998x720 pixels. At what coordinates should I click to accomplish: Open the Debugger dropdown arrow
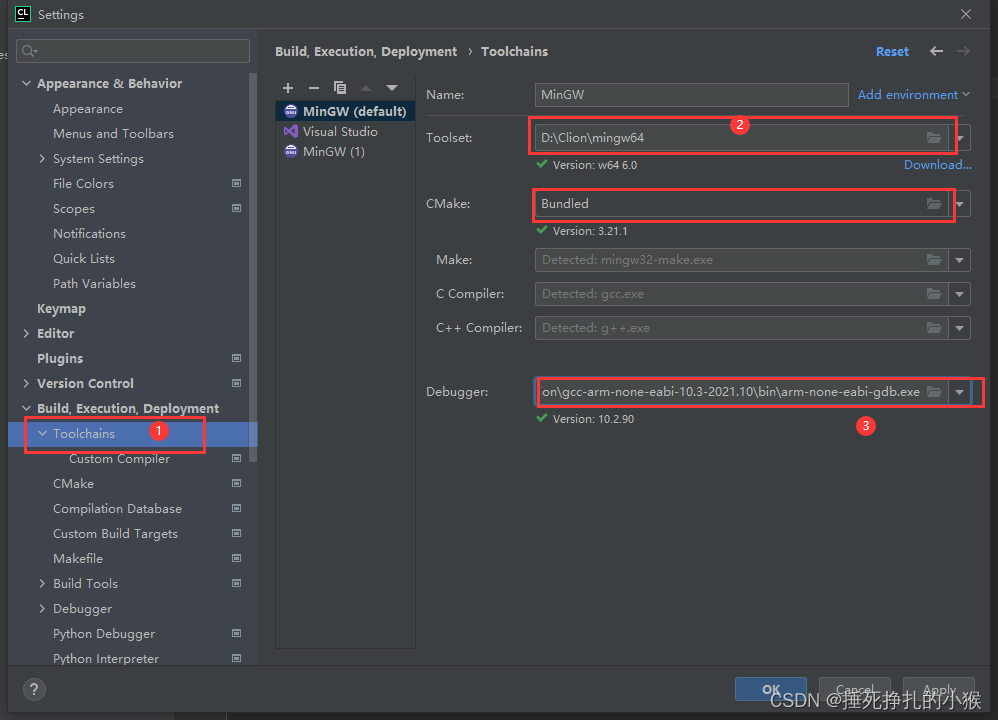tap(960, 392)
